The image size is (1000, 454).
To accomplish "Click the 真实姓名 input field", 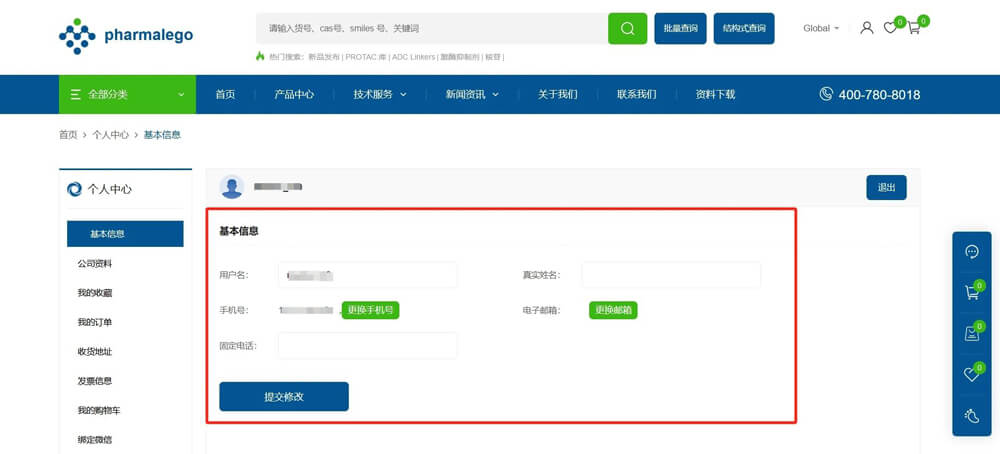I will tap(671, 275).
